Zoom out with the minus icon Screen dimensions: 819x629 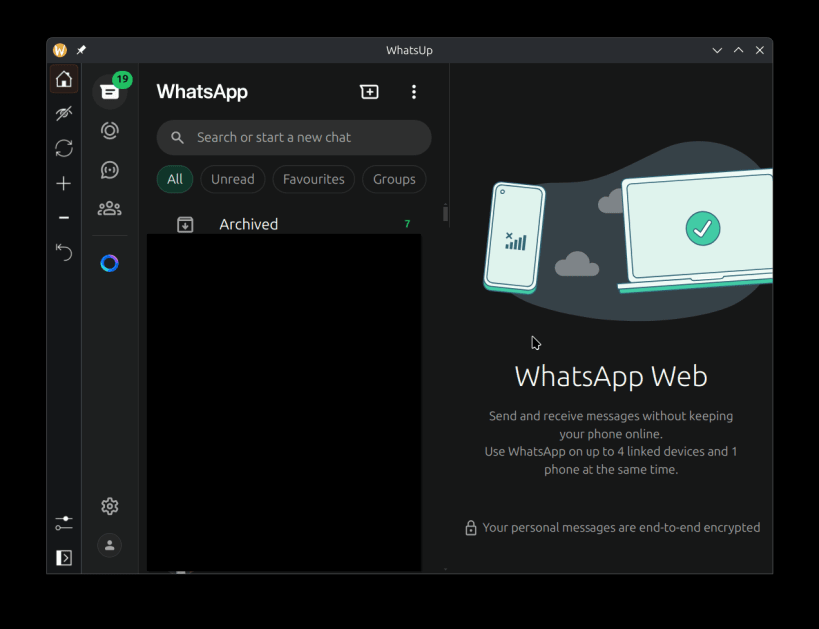click(x=64, y=217)
